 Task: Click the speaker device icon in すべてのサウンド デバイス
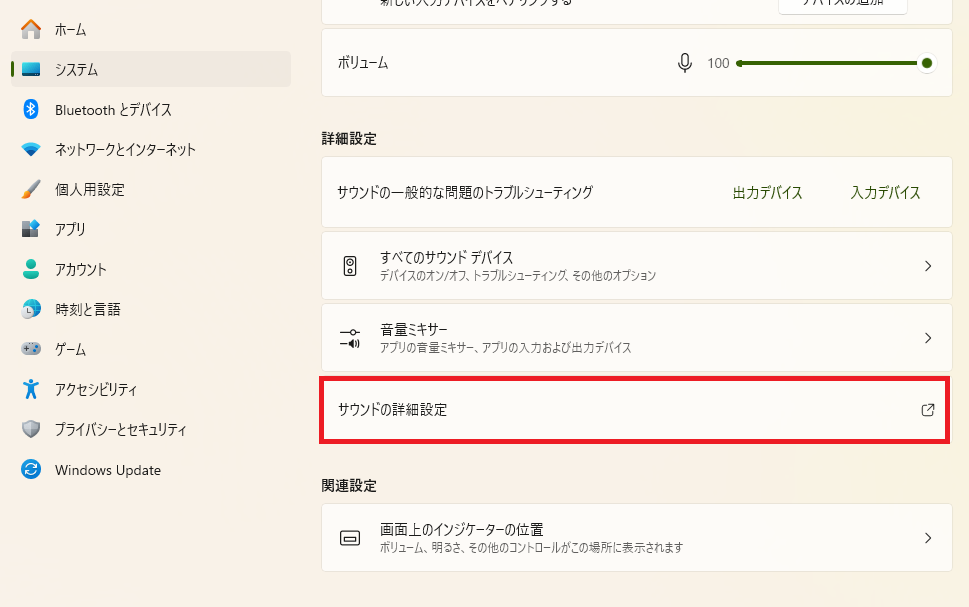(350, 266)
